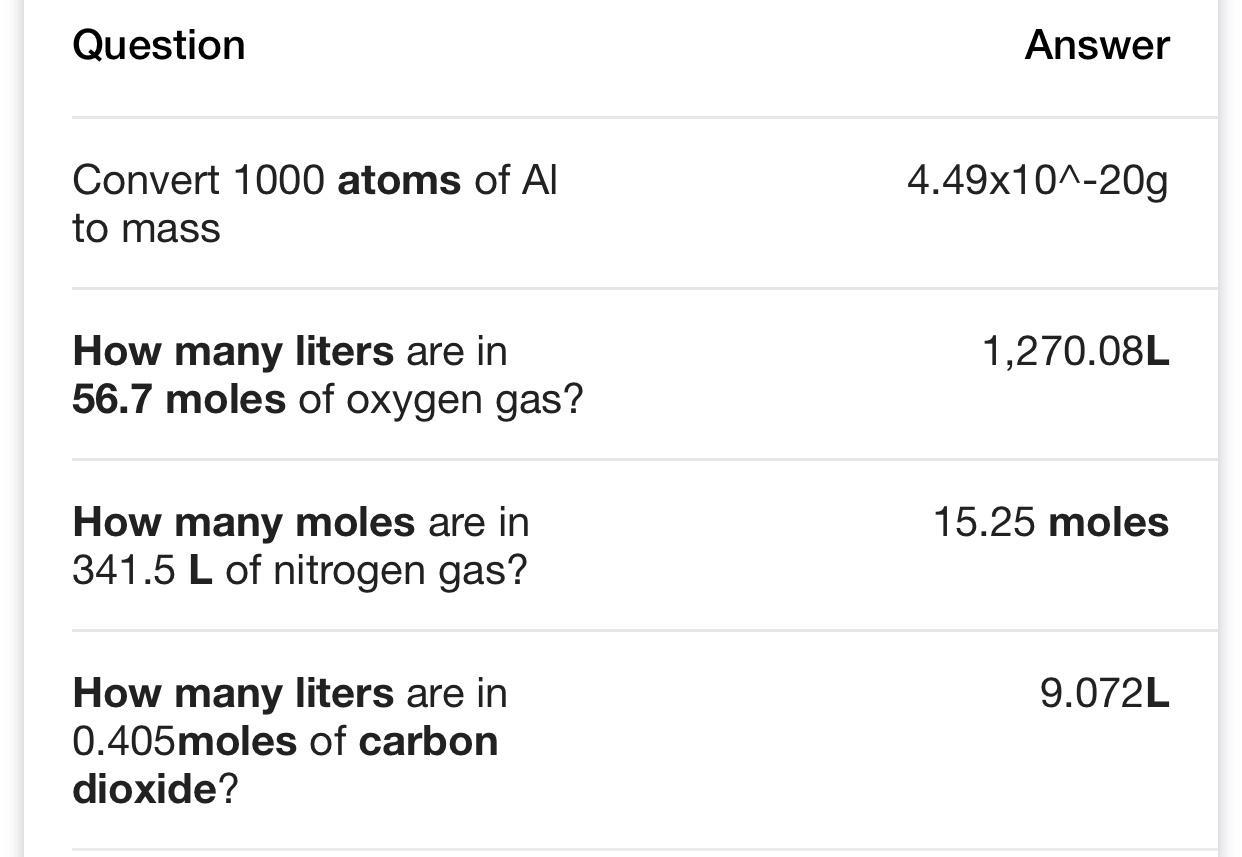Click the answer 1,270.08L

point(1076,351)
